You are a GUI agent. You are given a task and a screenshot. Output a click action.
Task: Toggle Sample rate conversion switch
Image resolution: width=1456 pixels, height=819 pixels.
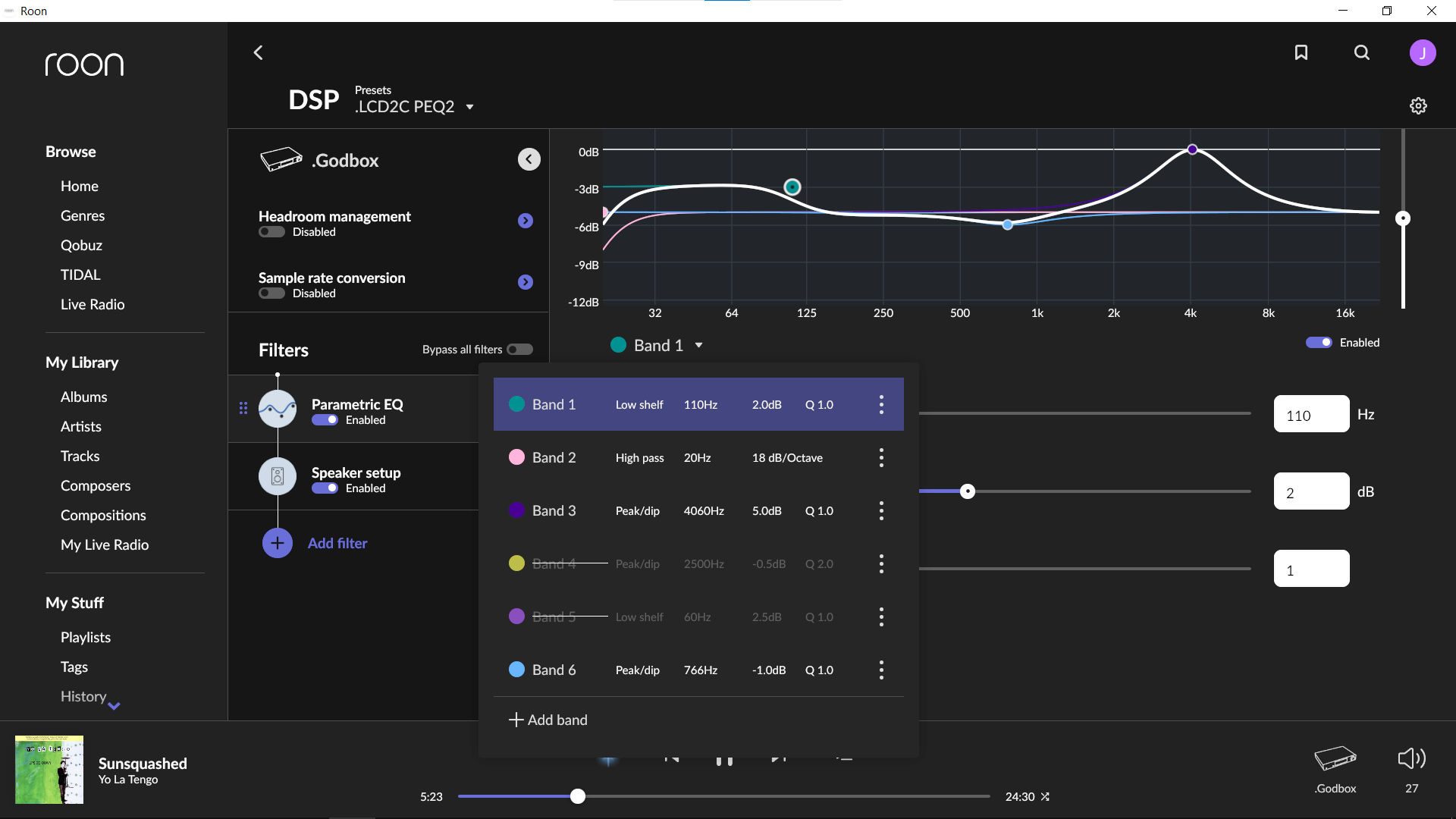click(271, 293)
